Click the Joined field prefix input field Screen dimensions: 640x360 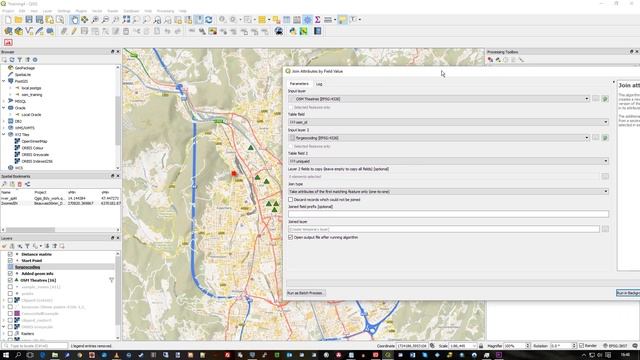tap(448, 214)
